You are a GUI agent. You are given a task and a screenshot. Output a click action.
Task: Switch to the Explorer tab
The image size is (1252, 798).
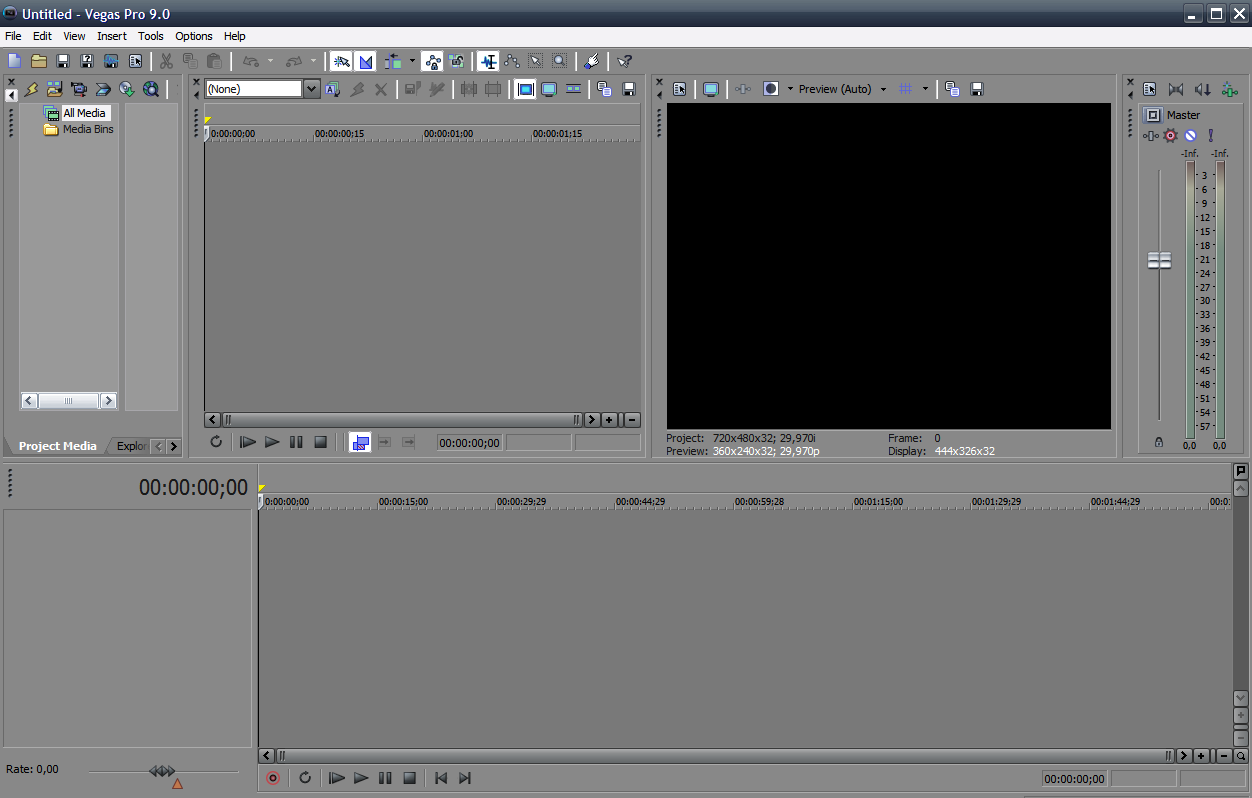tap(131, 446)
